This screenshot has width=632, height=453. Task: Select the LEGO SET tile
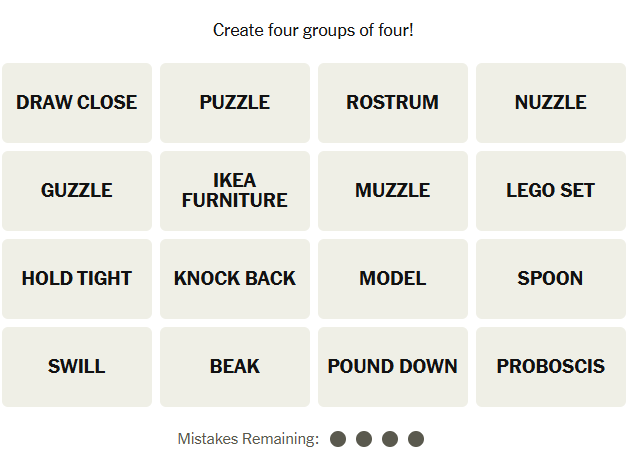coord(551,191)
